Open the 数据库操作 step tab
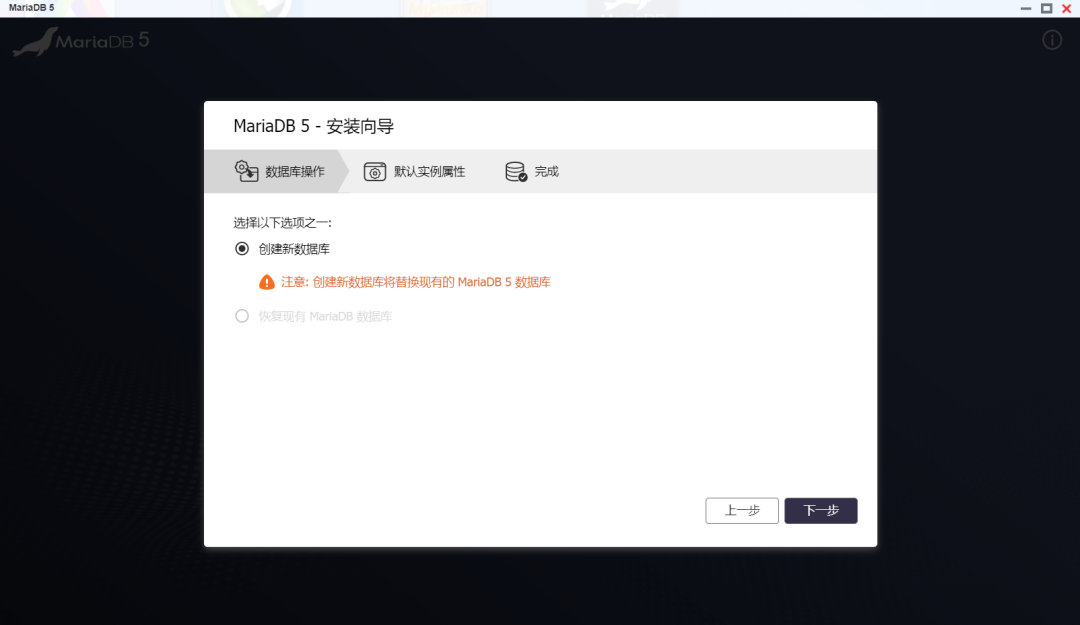The width and height of the screenshot is (1080, 625). [277, 172]
